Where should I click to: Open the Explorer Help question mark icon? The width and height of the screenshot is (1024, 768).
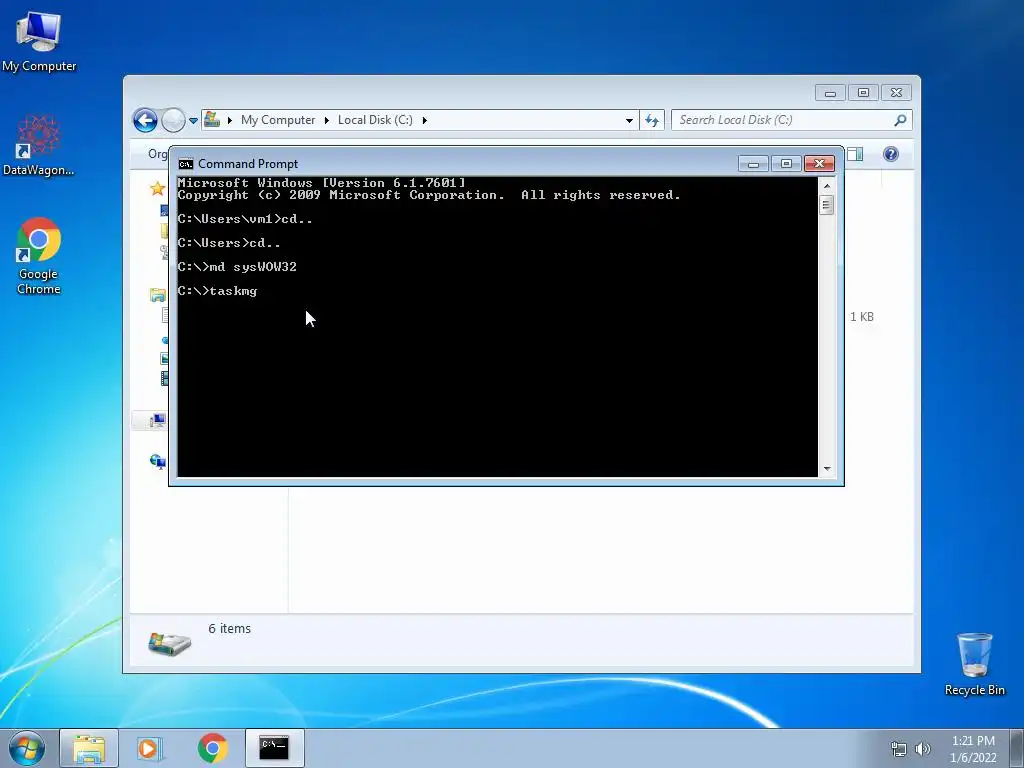tap(891, 154)
